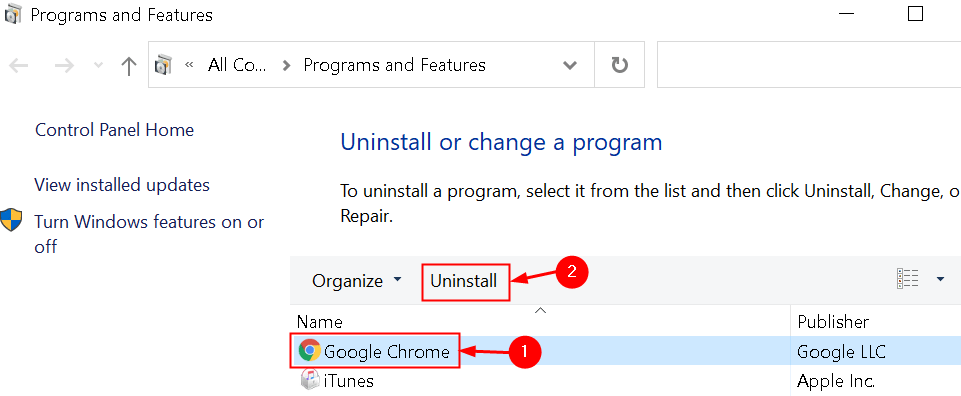Click the change view layout icon

coord(908,280)
